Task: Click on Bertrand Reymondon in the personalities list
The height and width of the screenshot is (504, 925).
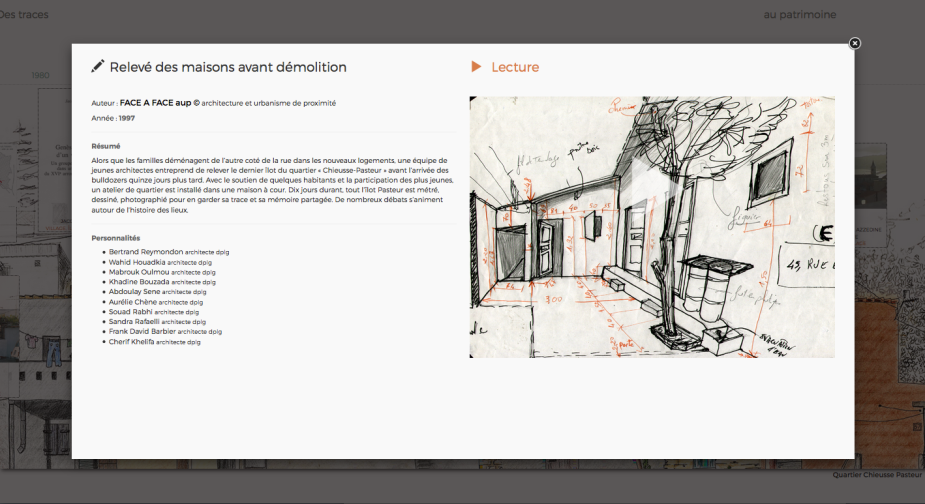Action: [x=146, y=252]
